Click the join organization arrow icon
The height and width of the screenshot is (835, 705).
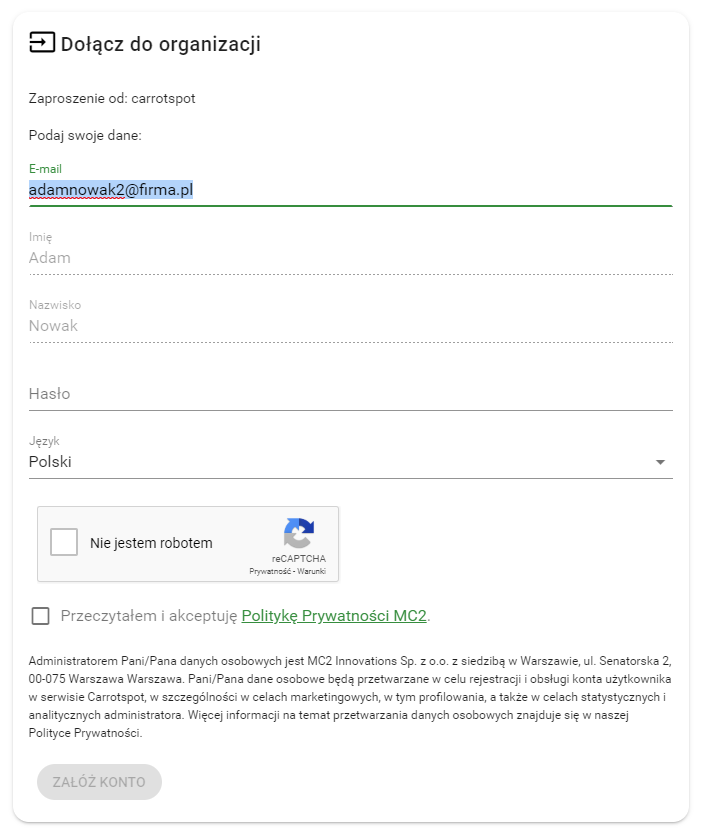(42, 43)
